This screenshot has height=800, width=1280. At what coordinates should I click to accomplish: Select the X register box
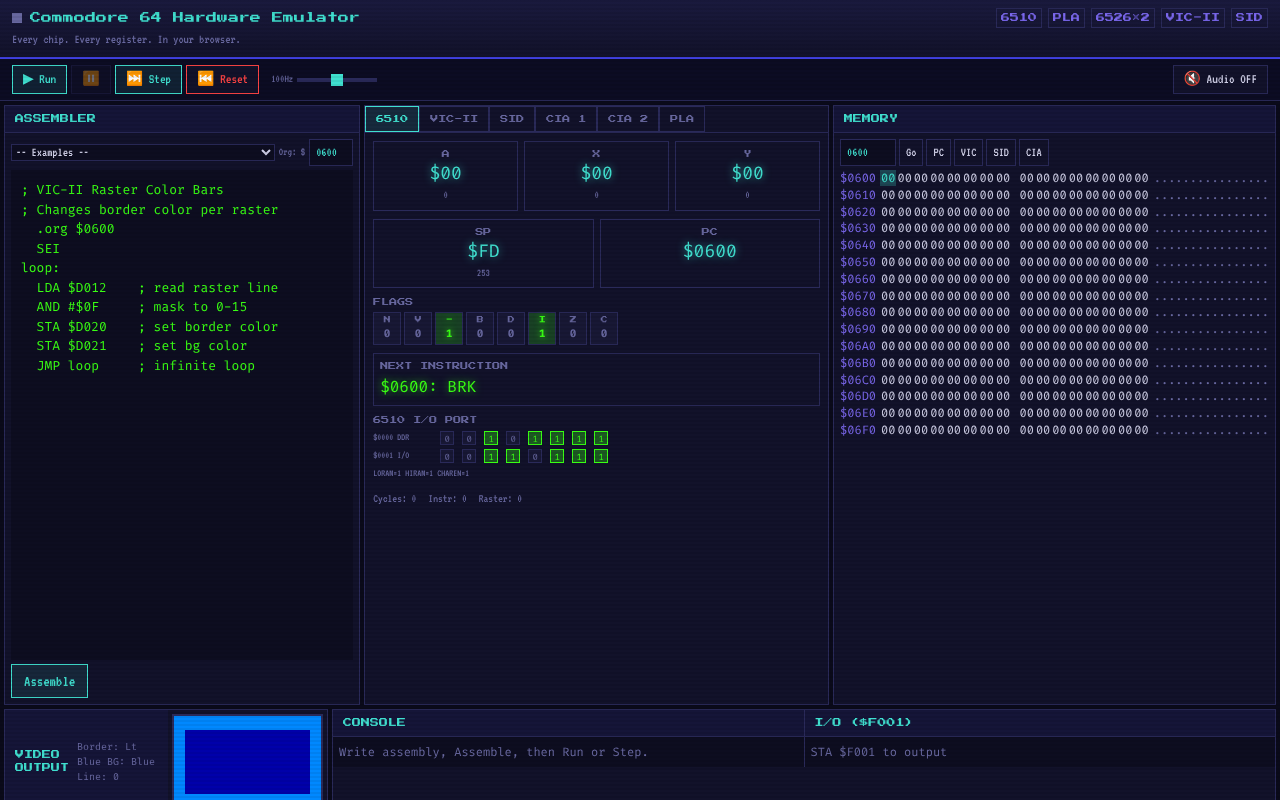point(596,176)
